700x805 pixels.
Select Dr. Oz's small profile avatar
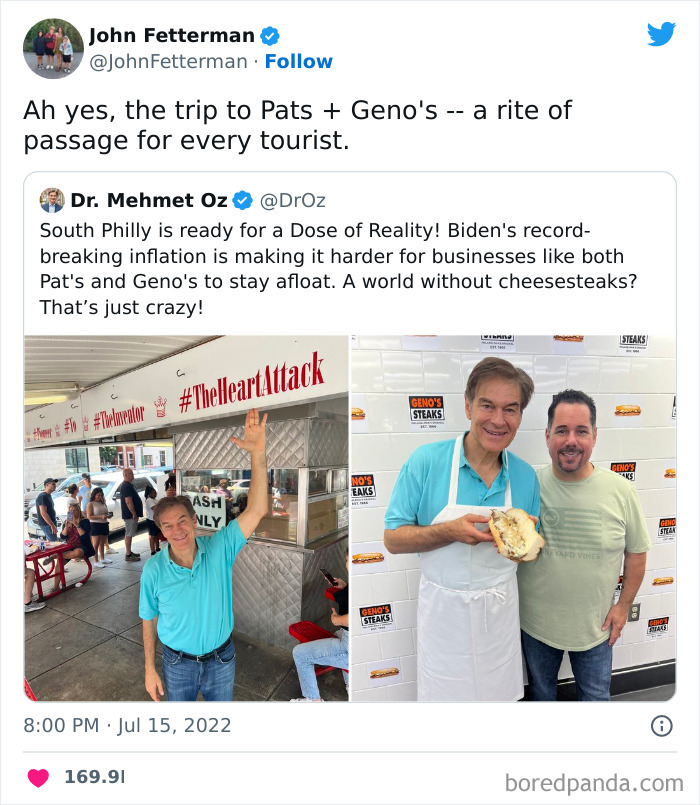[x=49, y=200]
